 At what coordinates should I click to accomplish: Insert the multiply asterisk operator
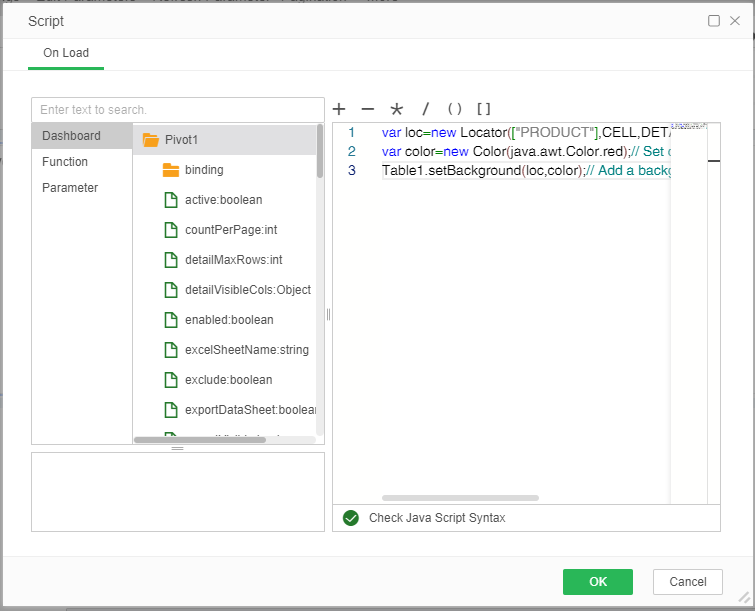click(396, 109)
